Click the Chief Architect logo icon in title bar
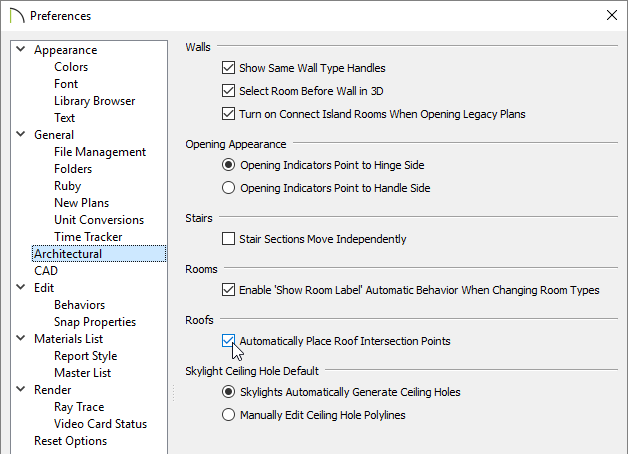 [17, 16]
